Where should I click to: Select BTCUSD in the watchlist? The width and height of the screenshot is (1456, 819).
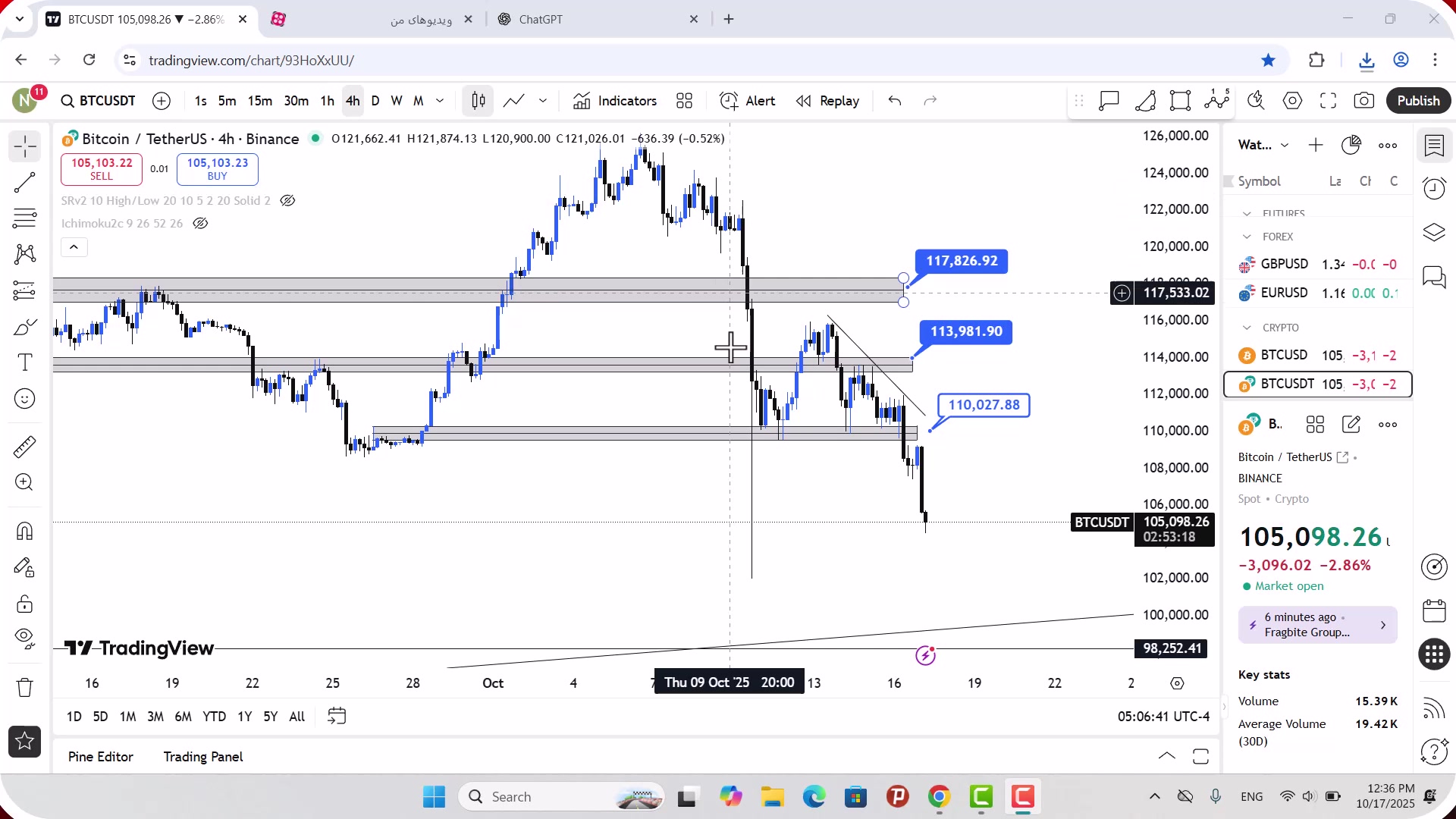click(1318, 355)
